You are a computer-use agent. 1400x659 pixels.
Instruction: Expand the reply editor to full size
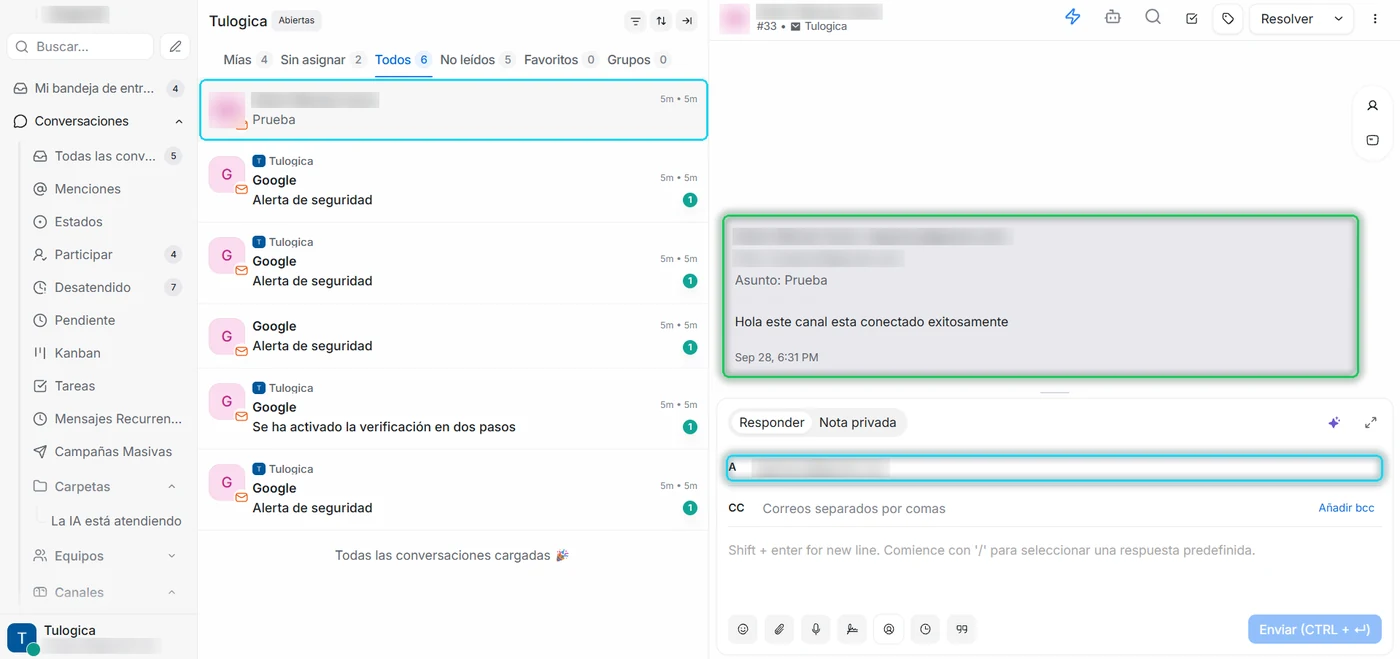[1371, 423]
